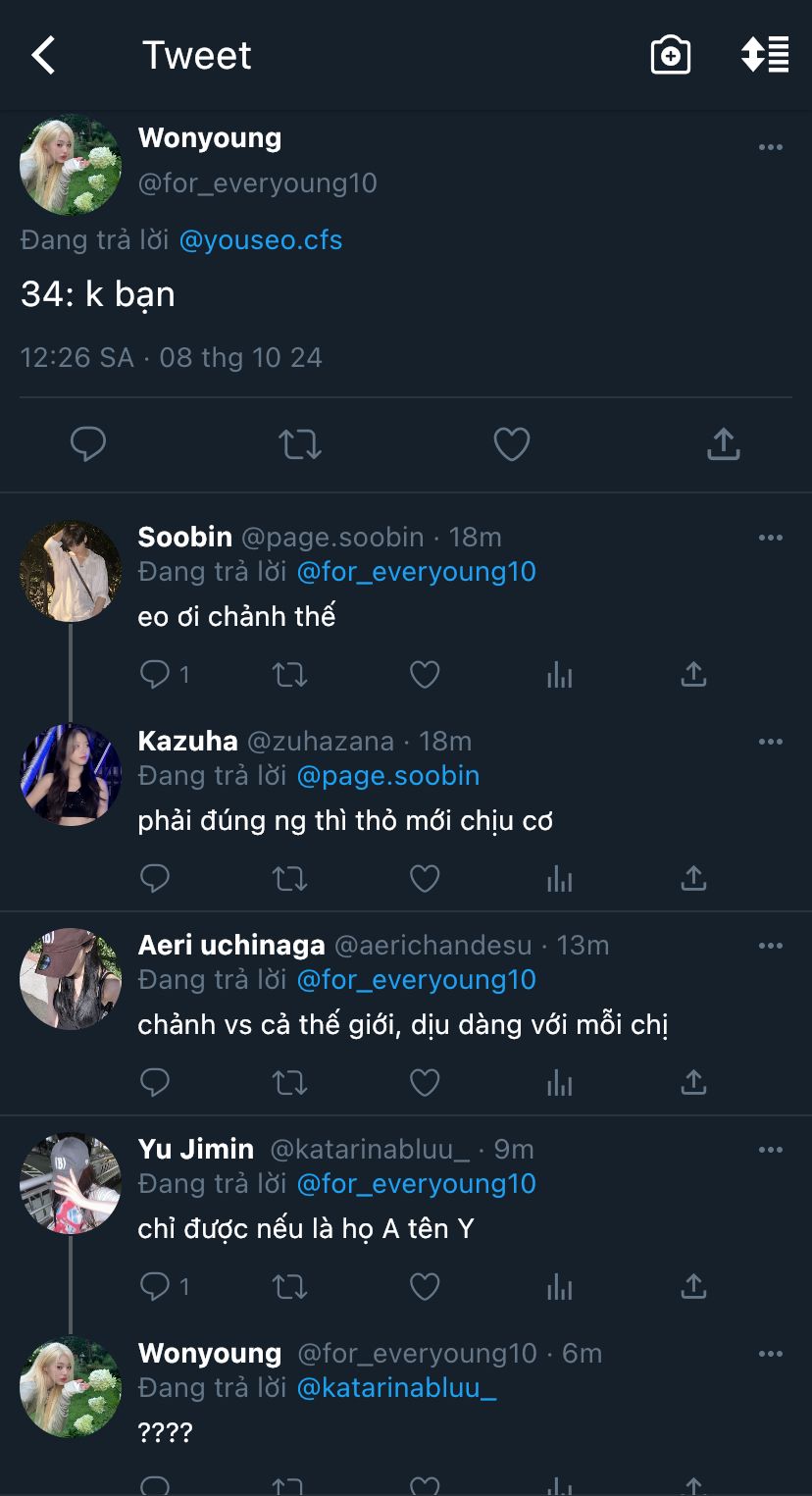
Task: View analytics on Kazuha's reply
Action: click(559, 879)
